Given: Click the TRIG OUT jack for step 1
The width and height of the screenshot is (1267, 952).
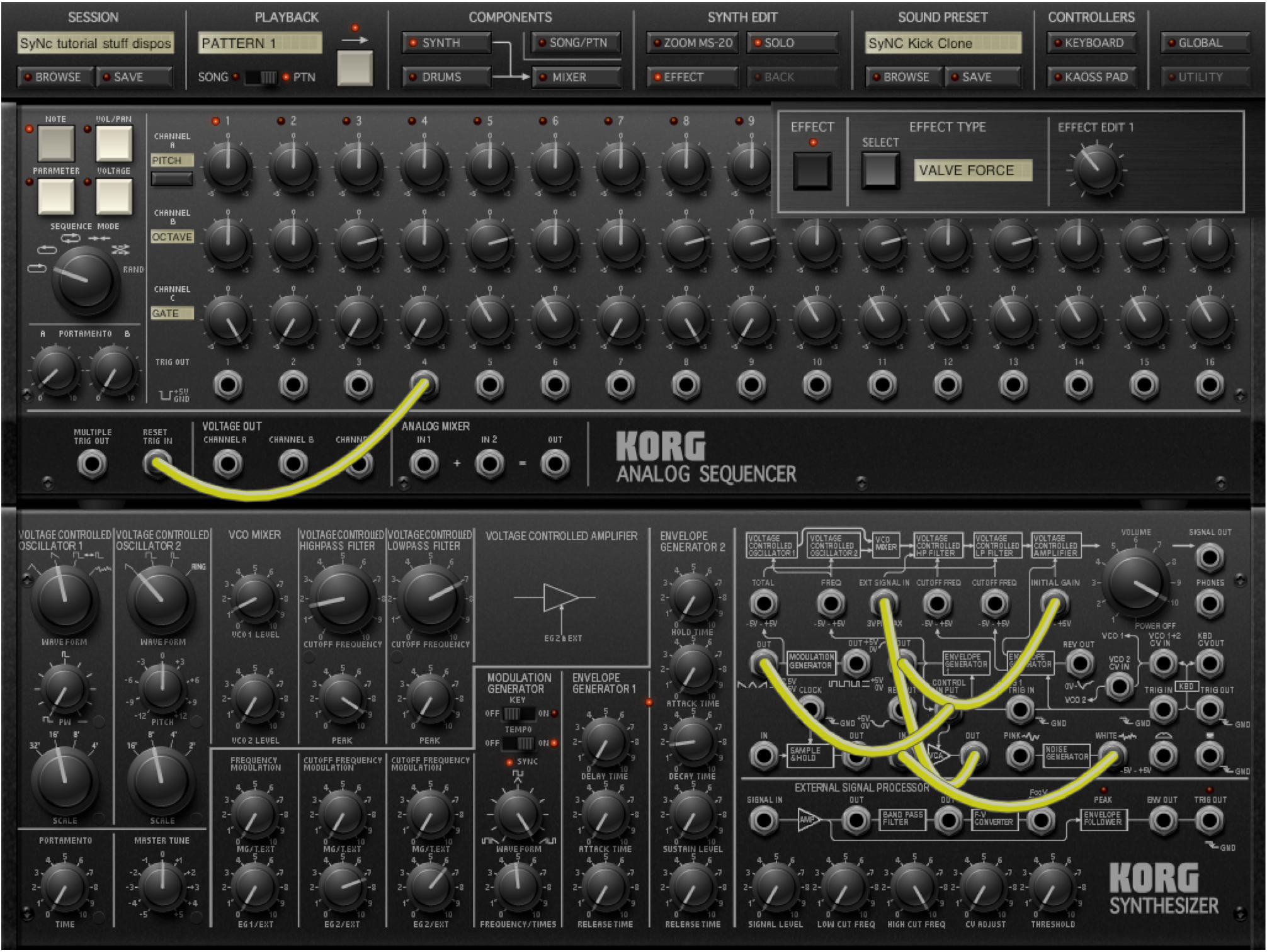Looking at the screenshot, I should [x=228, y=385].
